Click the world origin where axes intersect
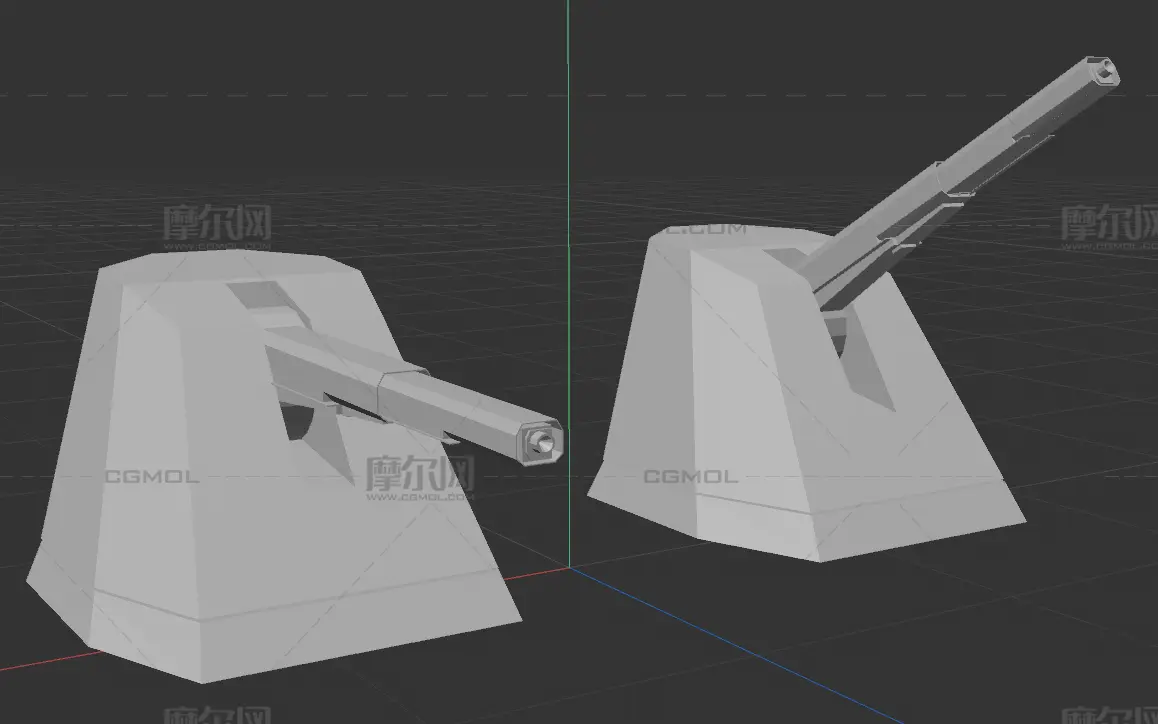Viewport: 1158px width, 724px height. (568, 568)
